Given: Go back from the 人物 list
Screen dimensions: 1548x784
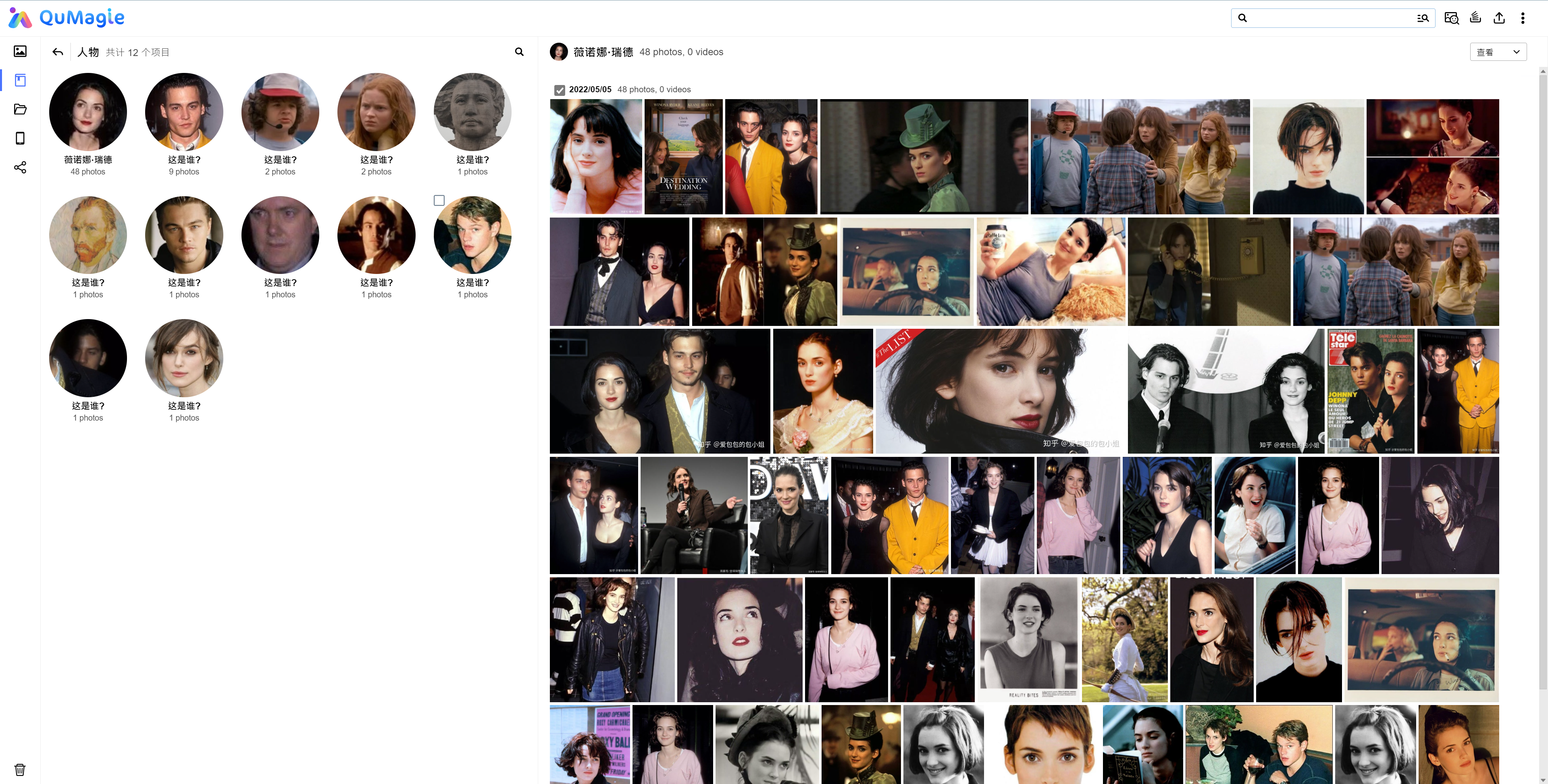Looking at the screenshot, I should [x=58, y=52].
